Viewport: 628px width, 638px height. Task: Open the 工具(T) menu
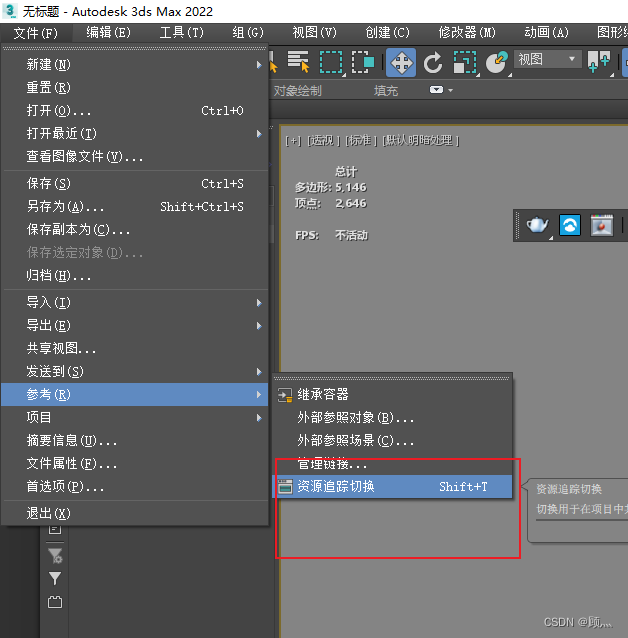182,33
